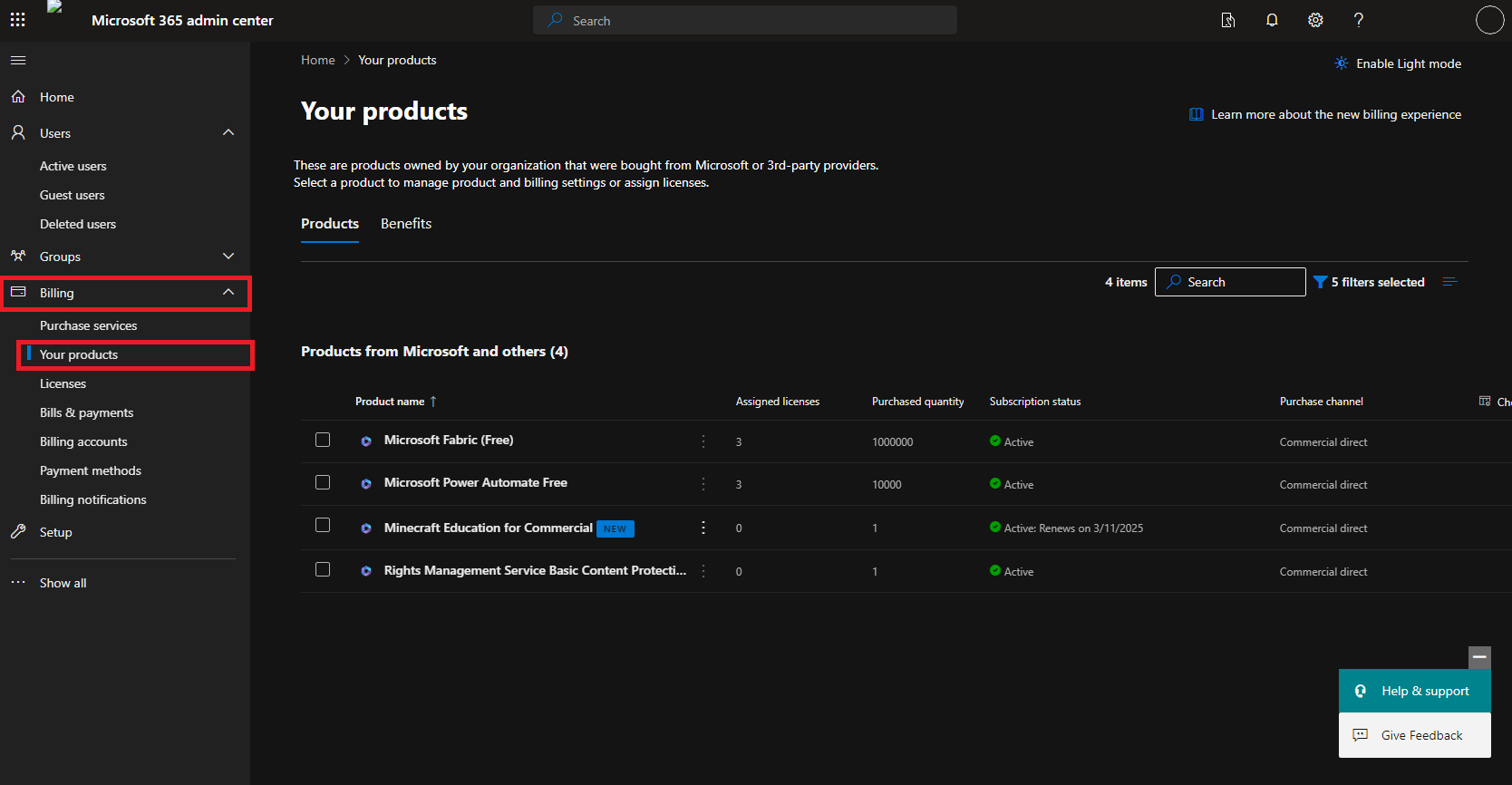Open Licenses in sidebar
Viewport: 1512px width, 785px height.
tap(63, 383)
